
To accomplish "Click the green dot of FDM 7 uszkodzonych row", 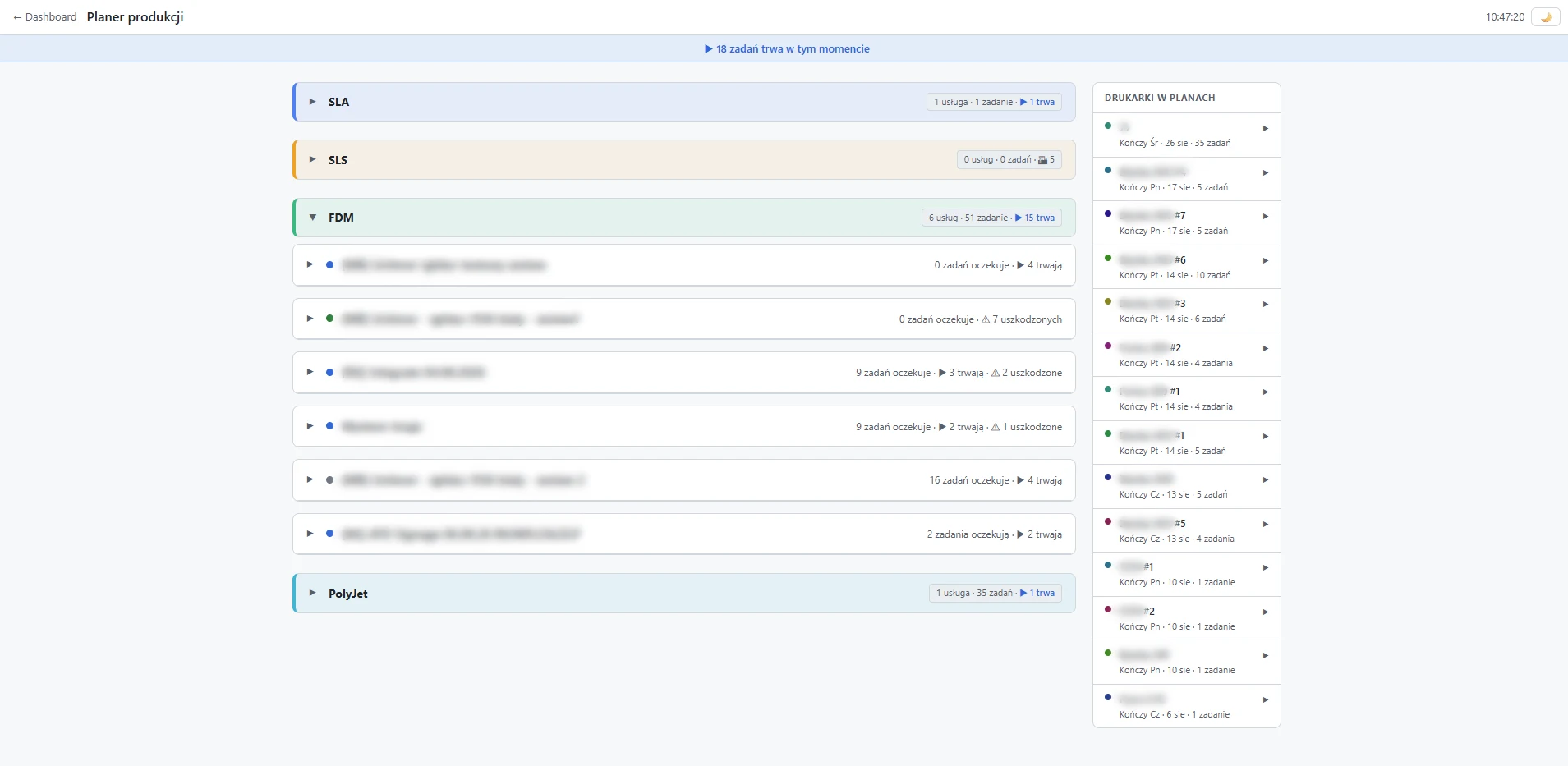I will pyautogui.click(x=329, y=319).
